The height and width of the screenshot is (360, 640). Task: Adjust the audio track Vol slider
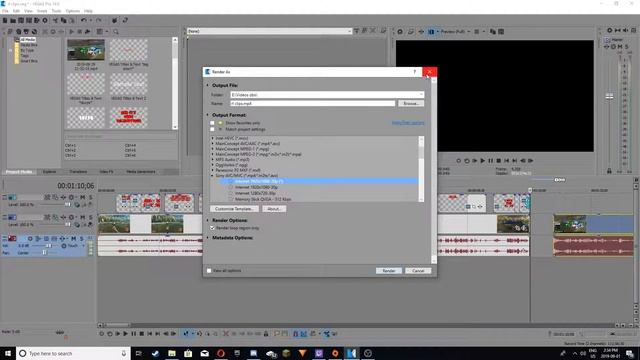click(x=49, y=246)
